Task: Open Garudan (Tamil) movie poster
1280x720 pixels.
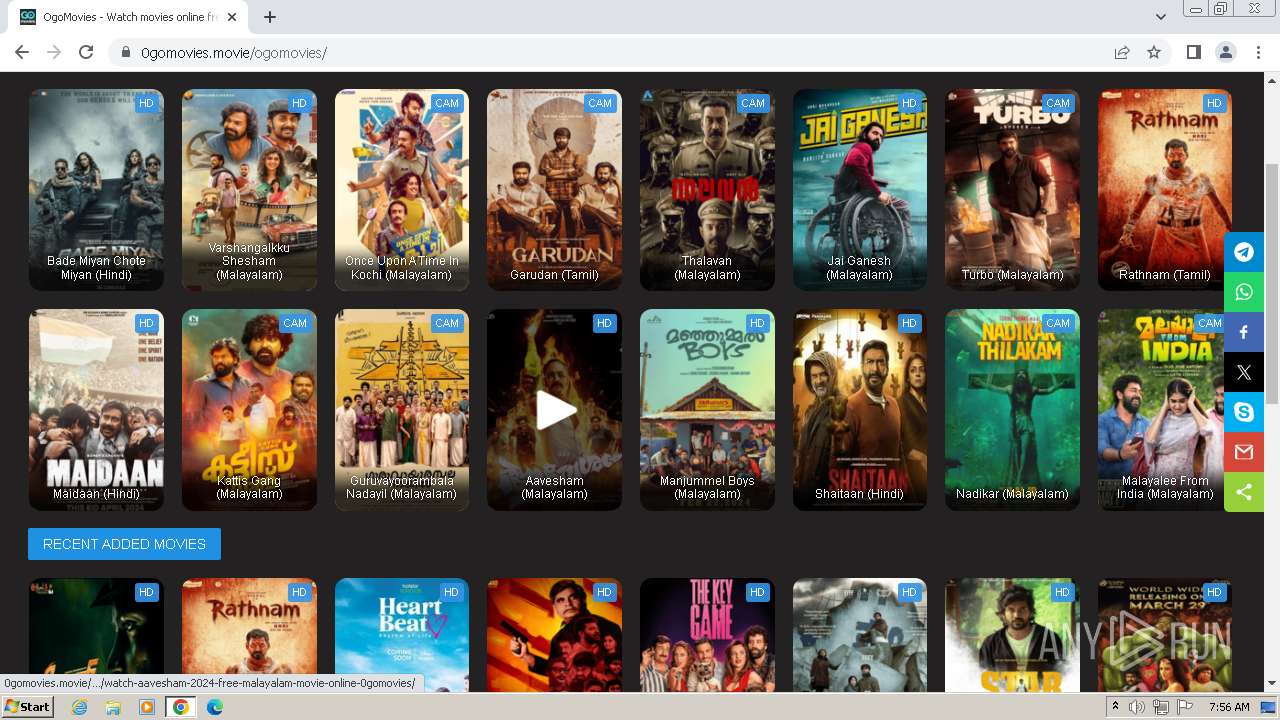Action: (554, 190)
